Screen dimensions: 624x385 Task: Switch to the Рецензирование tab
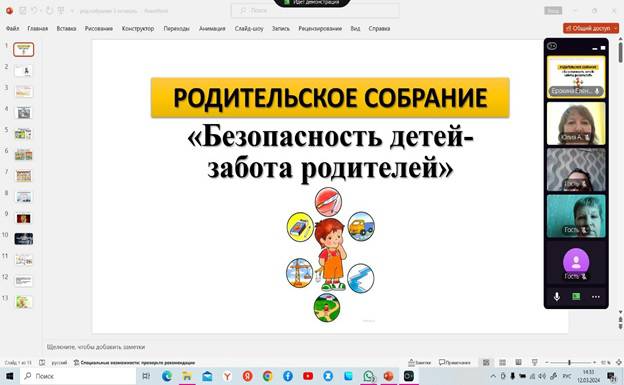(320, 28)
